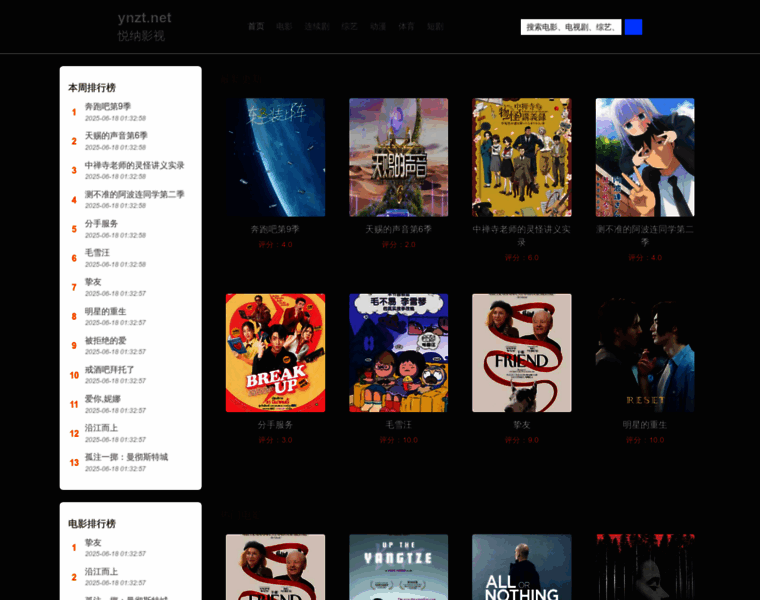Open 沿江而上 ranked 12 in 本周排行榜
The height and width of the screenshot is (600, 760).
pos(101,427)
